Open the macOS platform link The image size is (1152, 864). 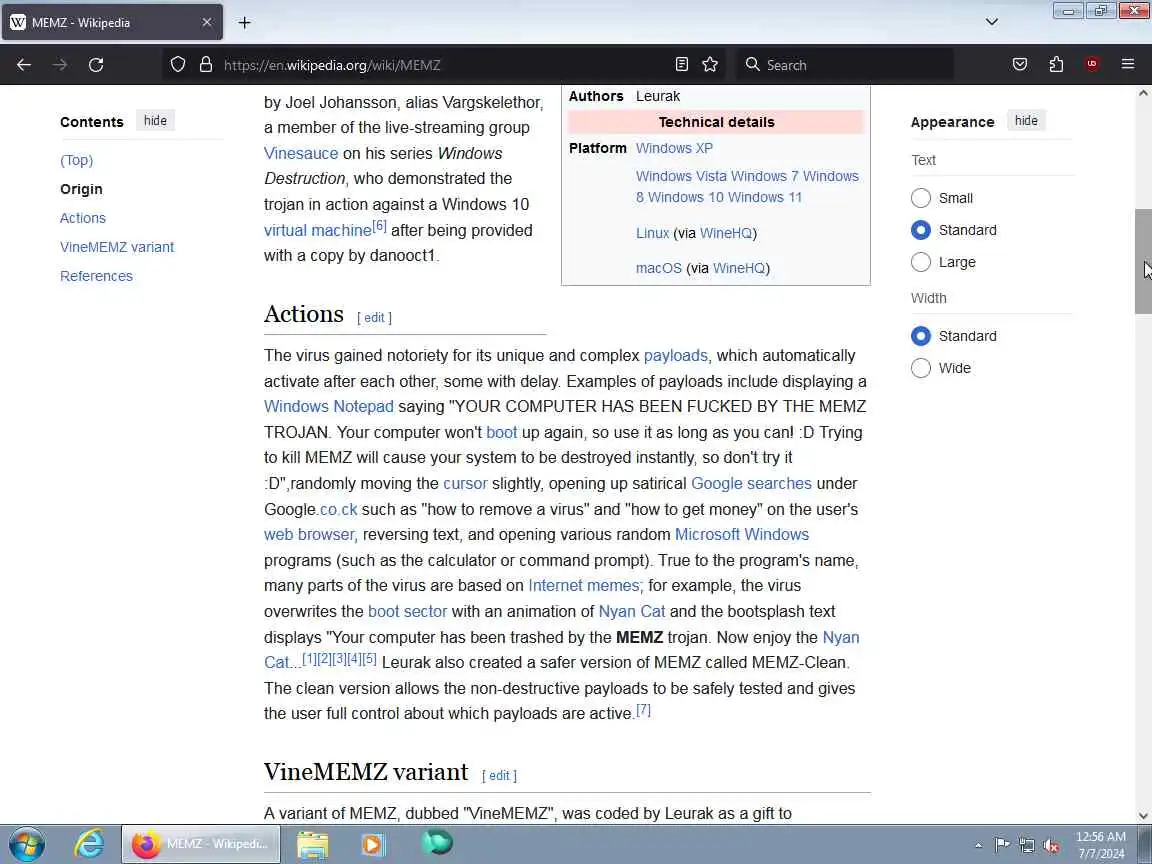click(659, 268)
